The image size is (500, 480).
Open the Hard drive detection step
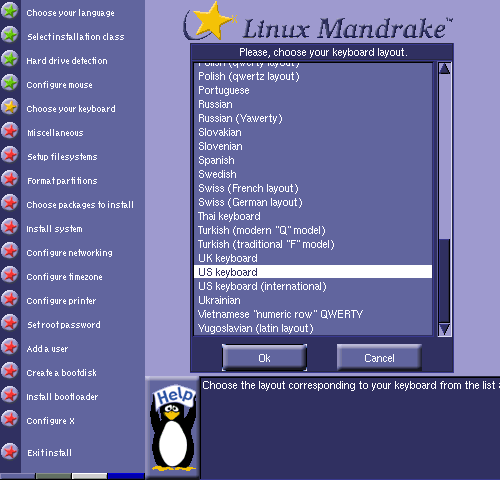[67, 61]
